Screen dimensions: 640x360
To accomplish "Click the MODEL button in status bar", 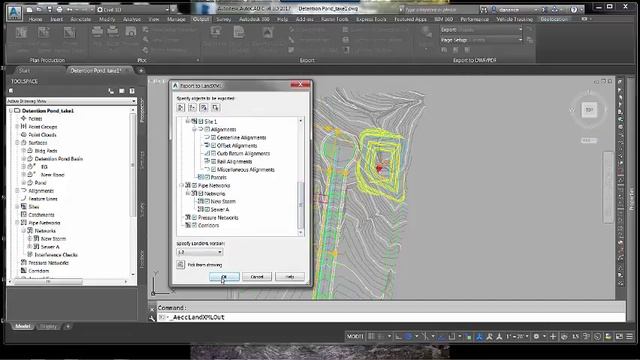I will point(355,336).
